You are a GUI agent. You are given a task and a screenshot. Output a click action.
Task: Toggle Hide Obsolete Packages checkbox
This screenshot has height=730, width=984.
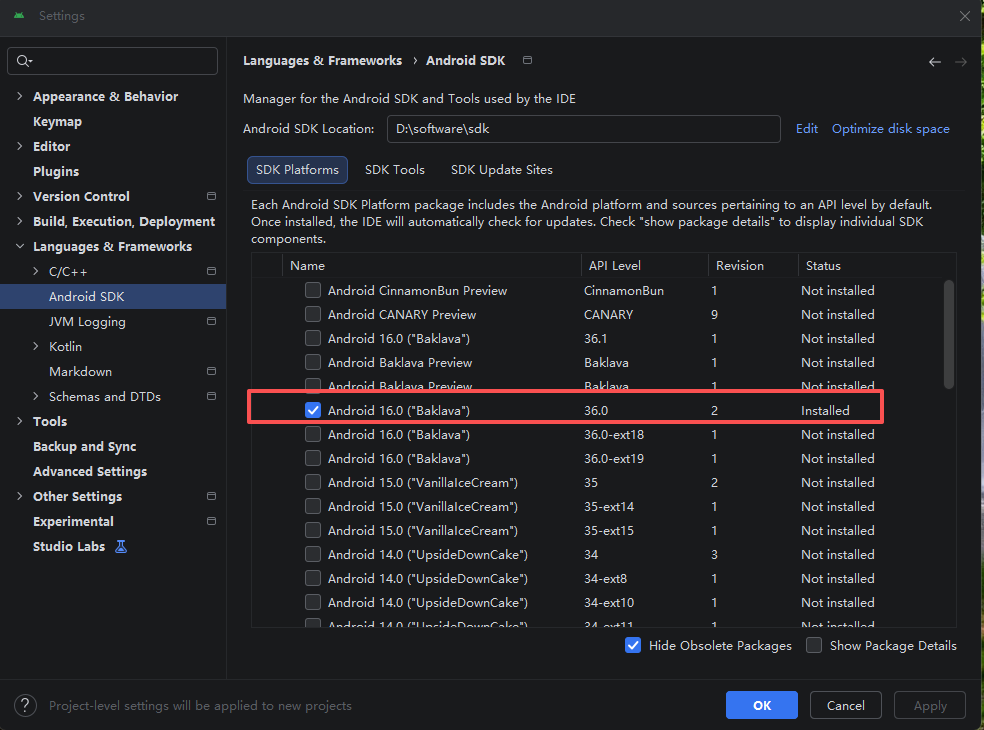[633, 645]
